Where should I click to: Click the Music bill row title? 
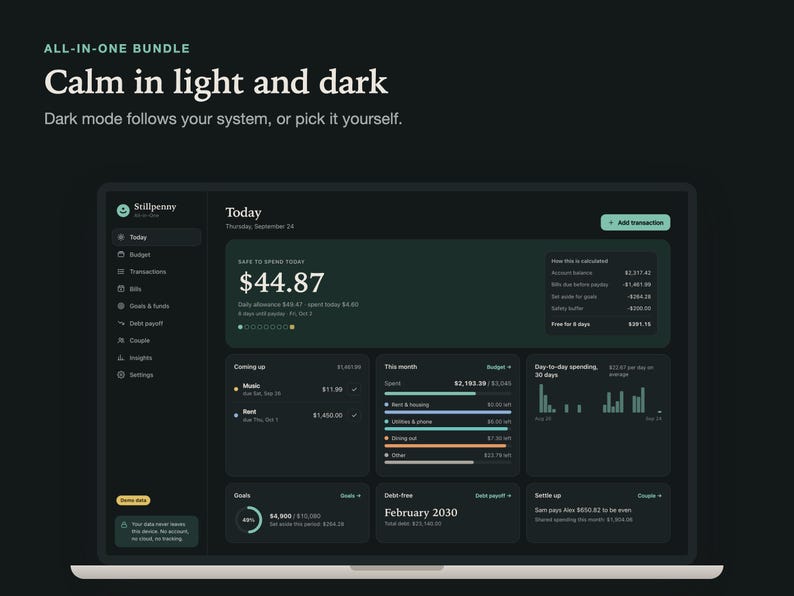pyautogui.click(x=251, y=386)
